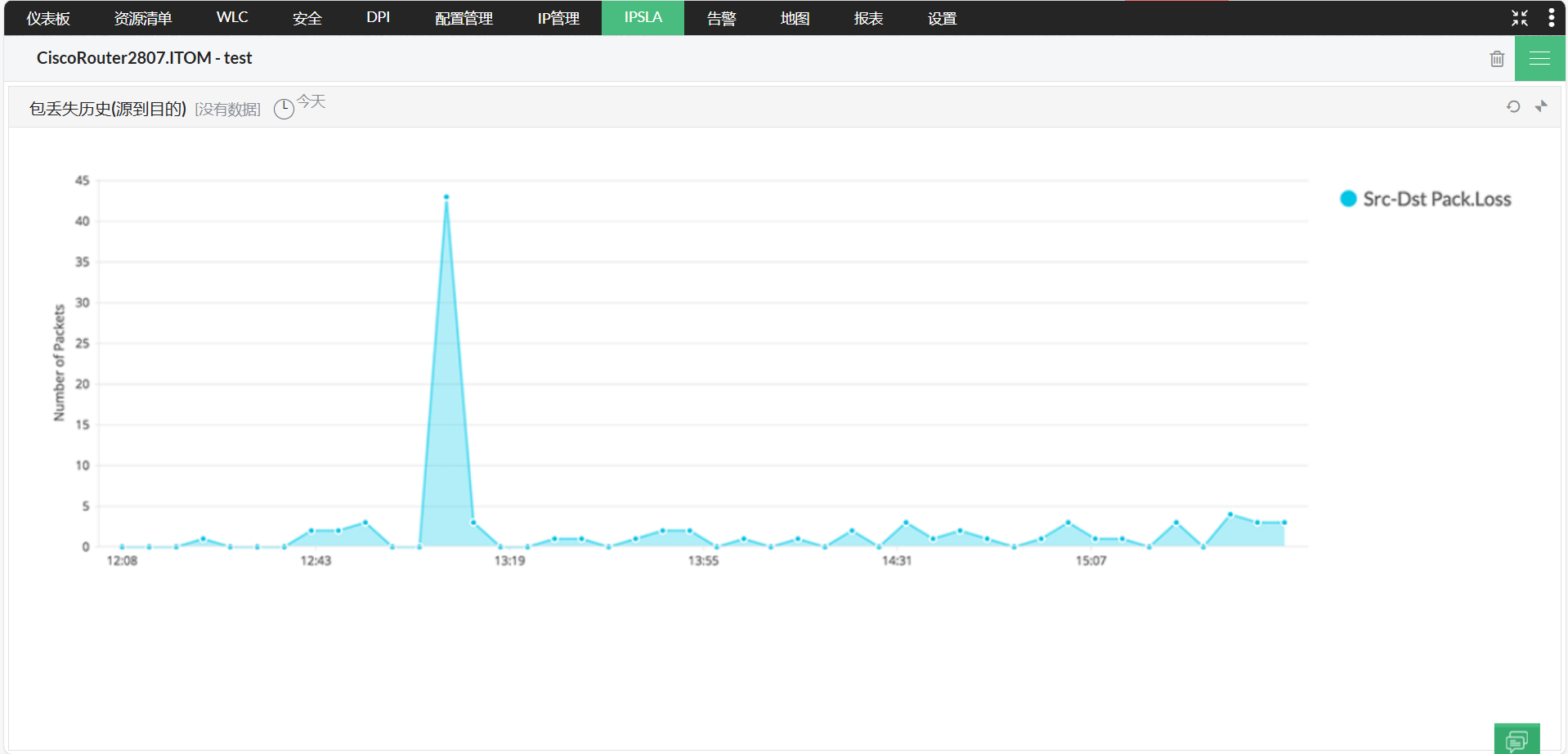Open the 告警 alarms menu
1568x754 pixels.
pyautogui.click(x=722, y=18)
